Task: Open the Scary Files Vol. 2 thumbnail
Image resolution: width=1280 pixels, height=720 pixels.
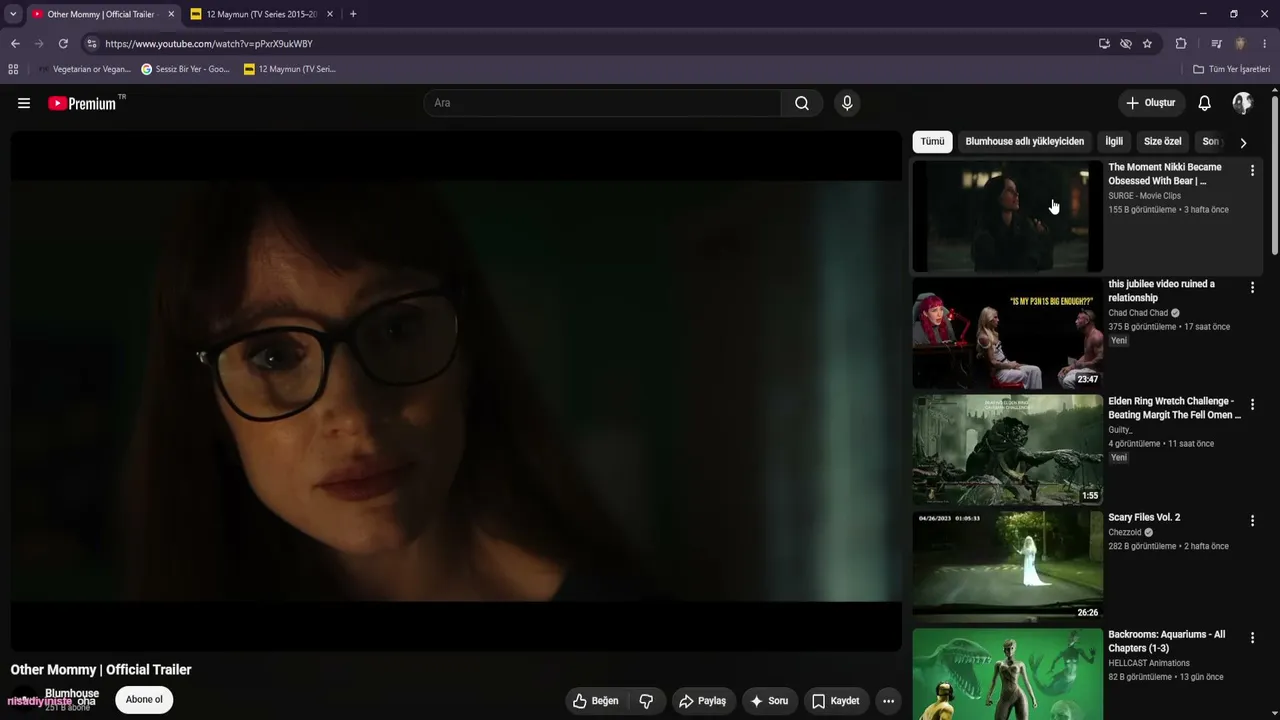Action: (1007, 567)
